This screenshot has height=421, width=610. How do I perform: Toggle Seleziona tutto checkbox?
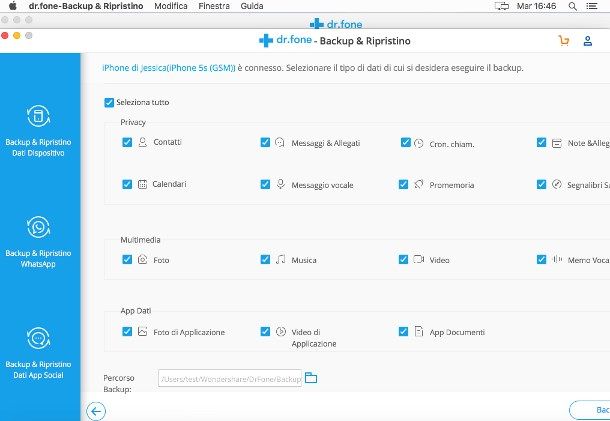click(109, 102)
